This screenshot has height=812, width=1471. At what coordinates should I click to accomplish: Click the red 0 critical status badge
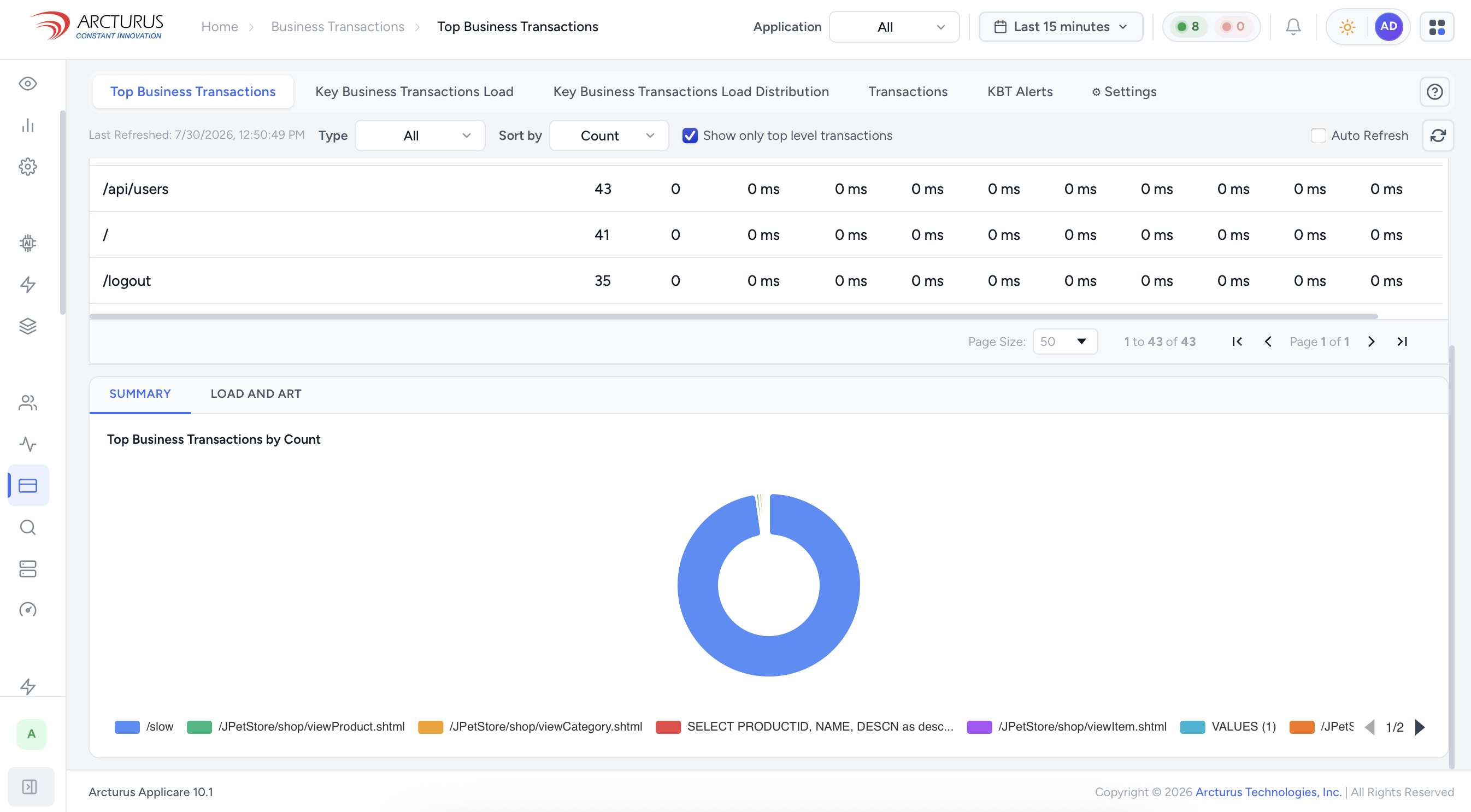[1233, 27]
